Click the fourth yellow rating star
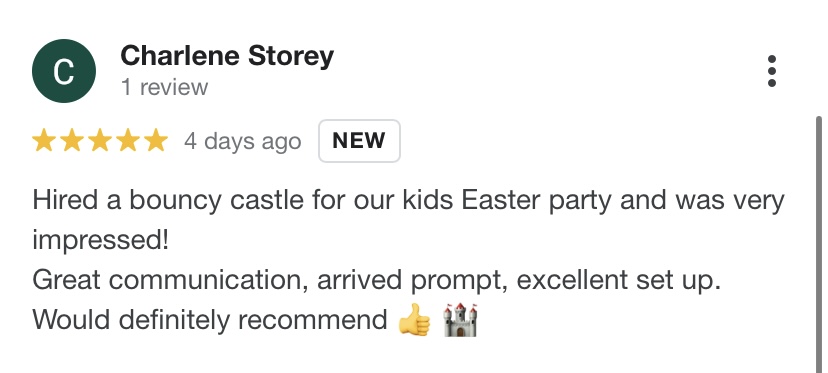 tap(128, 141)
